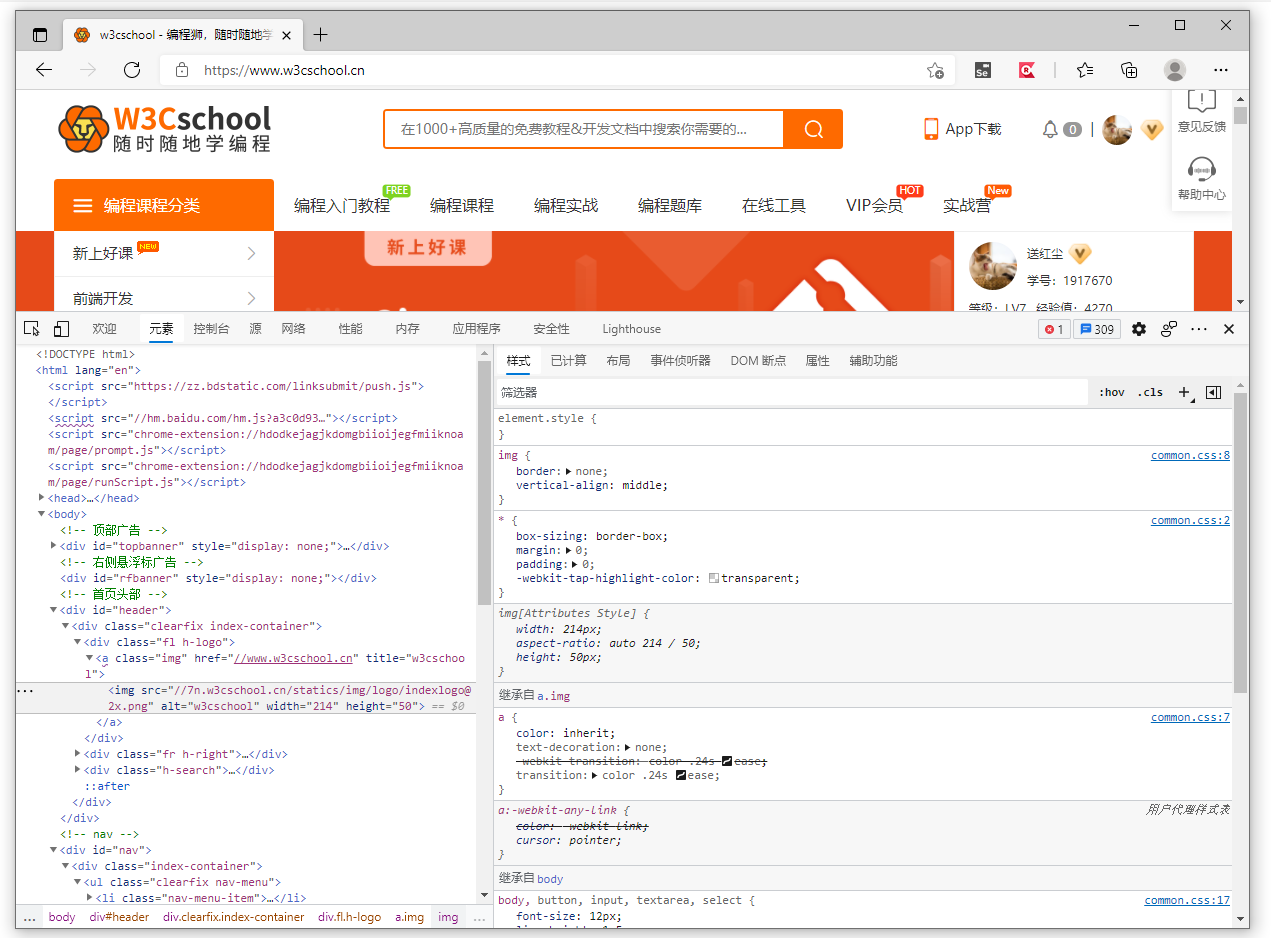Activate the inspect element picker tool
This screenshot has width=1271, height=938.
coord(32,329)
